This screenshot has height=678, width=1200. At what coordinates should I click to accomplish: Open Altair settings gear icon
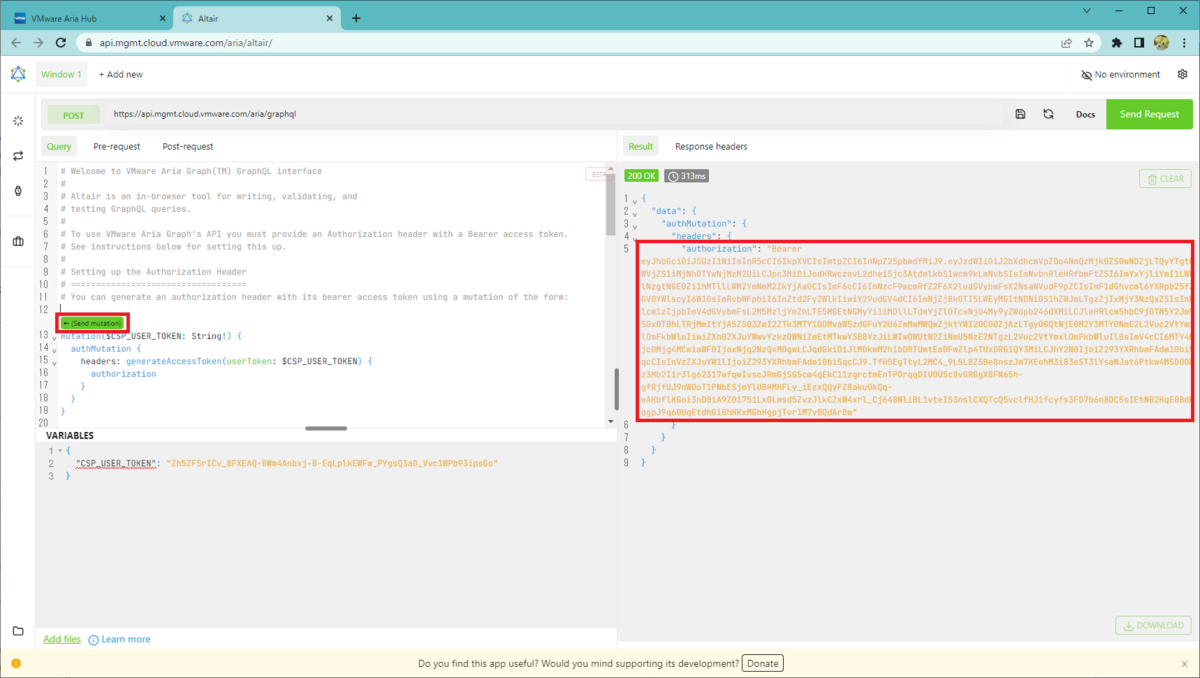click(x=1182, y=74)
